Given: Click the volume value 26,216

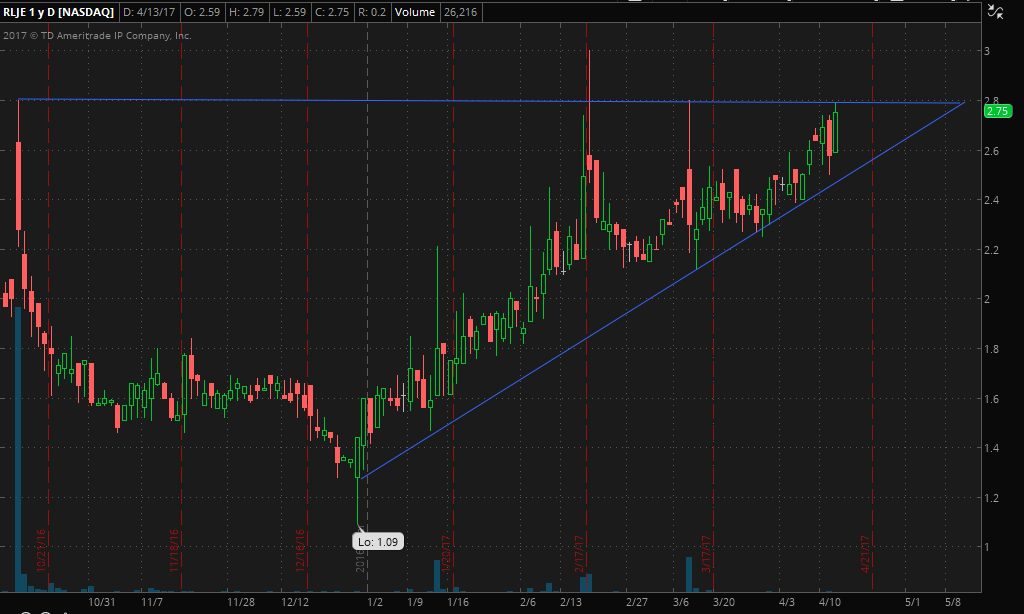Looking at the screenshot, I should click(460, 12).
